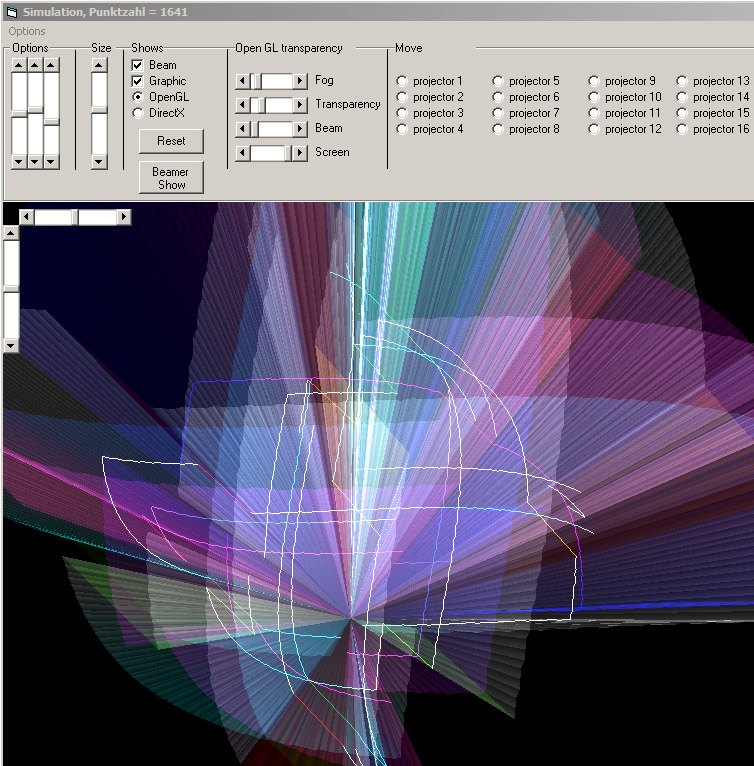
Task: Click the left arrow of the Transparency scrollbar
Action: (x=241, y=105)
